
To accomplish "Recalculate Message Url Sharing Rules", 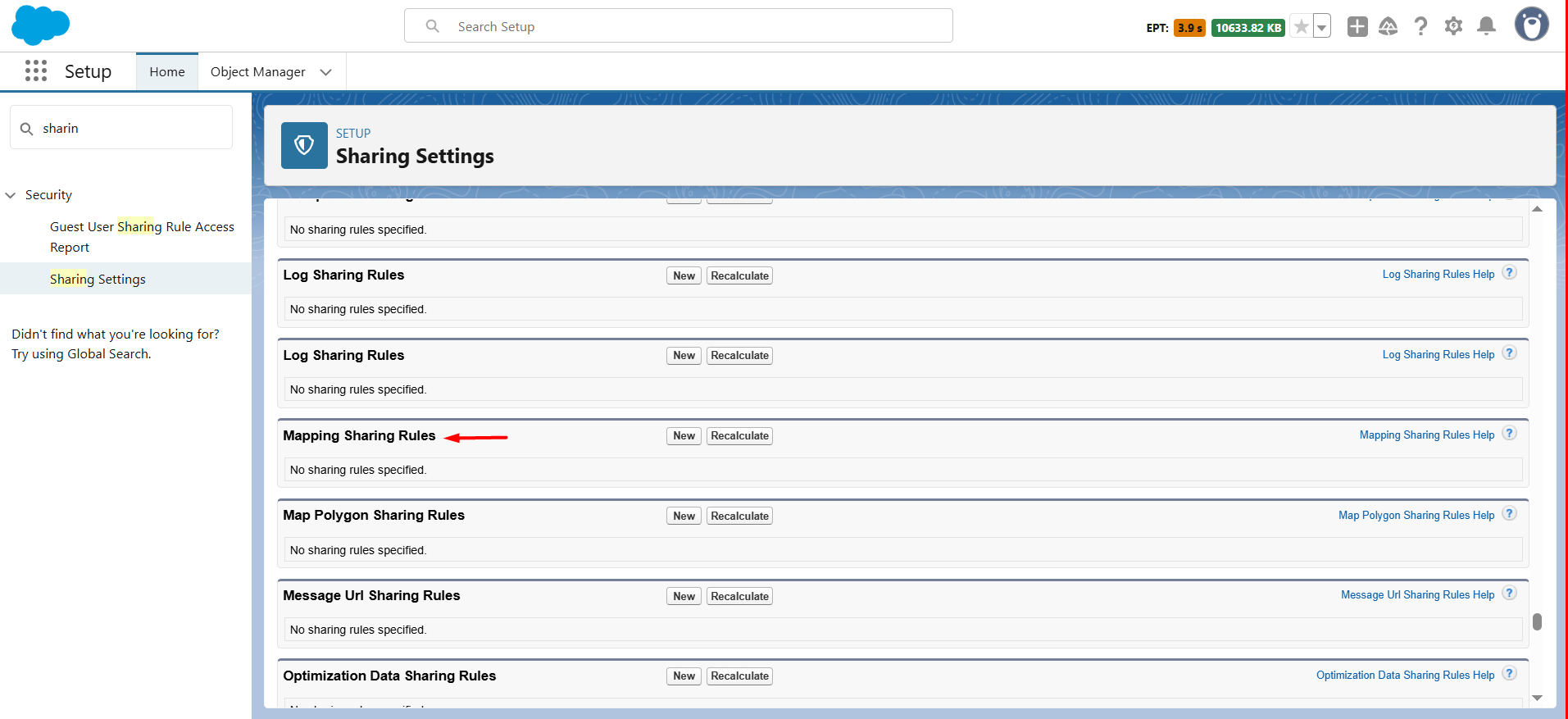I will [x=739, y=596].
